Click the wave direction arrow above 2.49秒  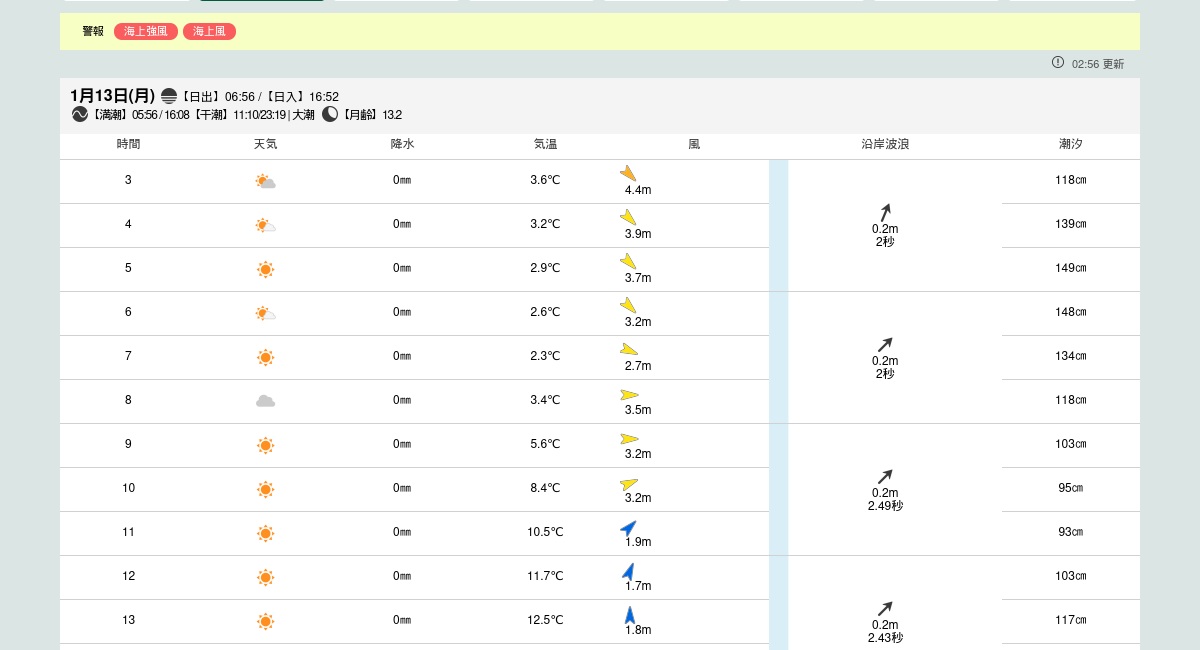tap(885, 477)
